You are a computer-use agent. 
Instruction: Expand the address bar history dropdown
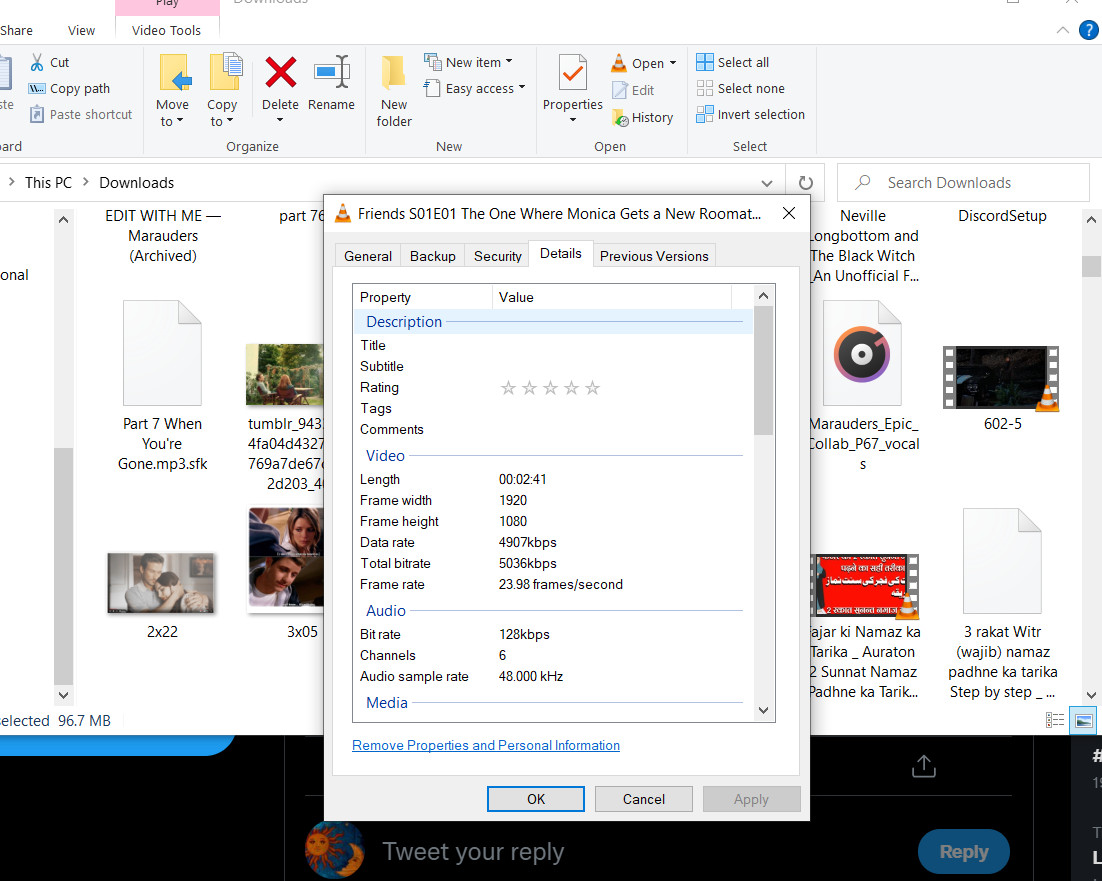coord(767,183)
